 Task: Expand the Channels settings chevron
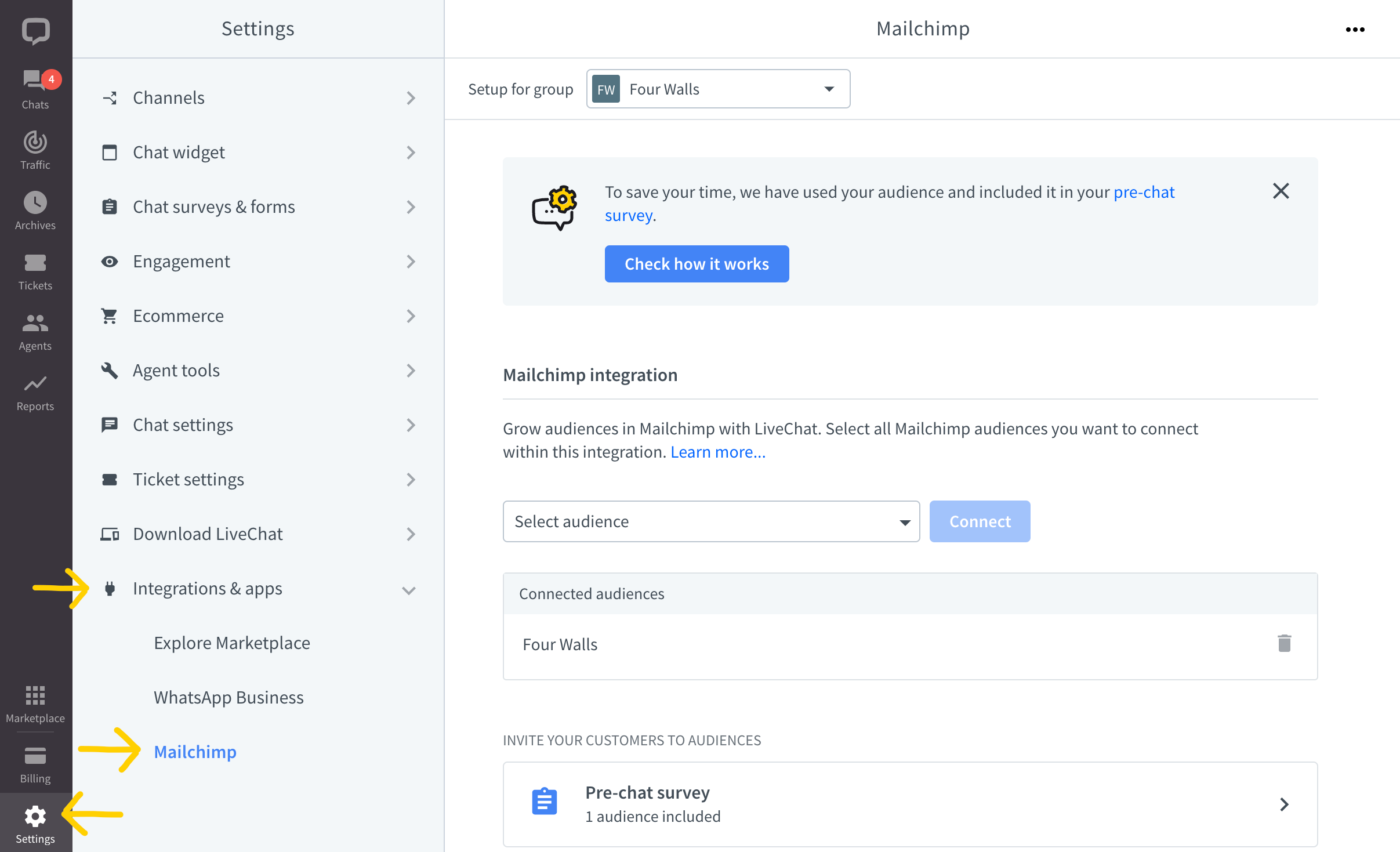coord(411,98)
